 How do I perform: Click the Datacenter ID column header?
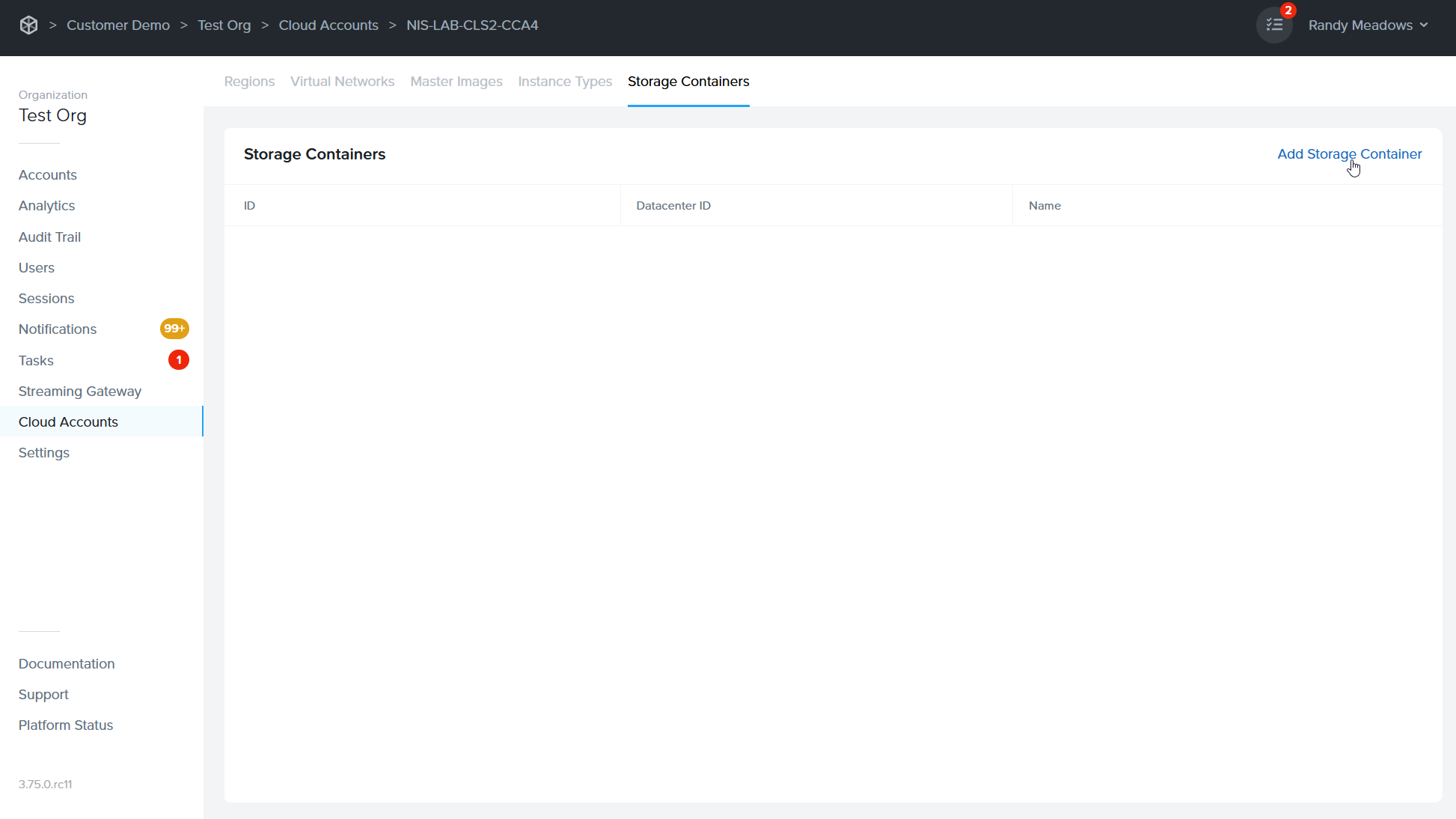point(673,205)
